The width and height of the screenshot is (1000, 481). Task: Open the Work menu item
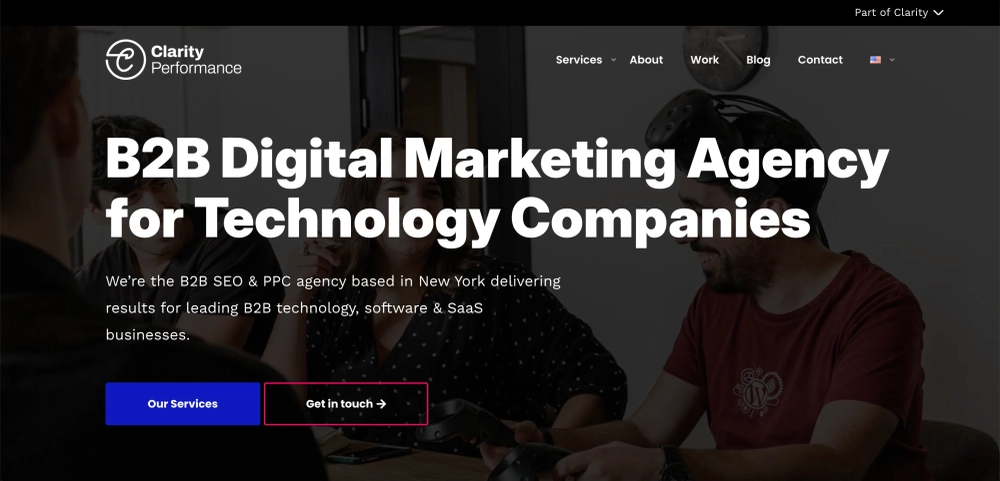pyautogui.click(x=704, y=60)
